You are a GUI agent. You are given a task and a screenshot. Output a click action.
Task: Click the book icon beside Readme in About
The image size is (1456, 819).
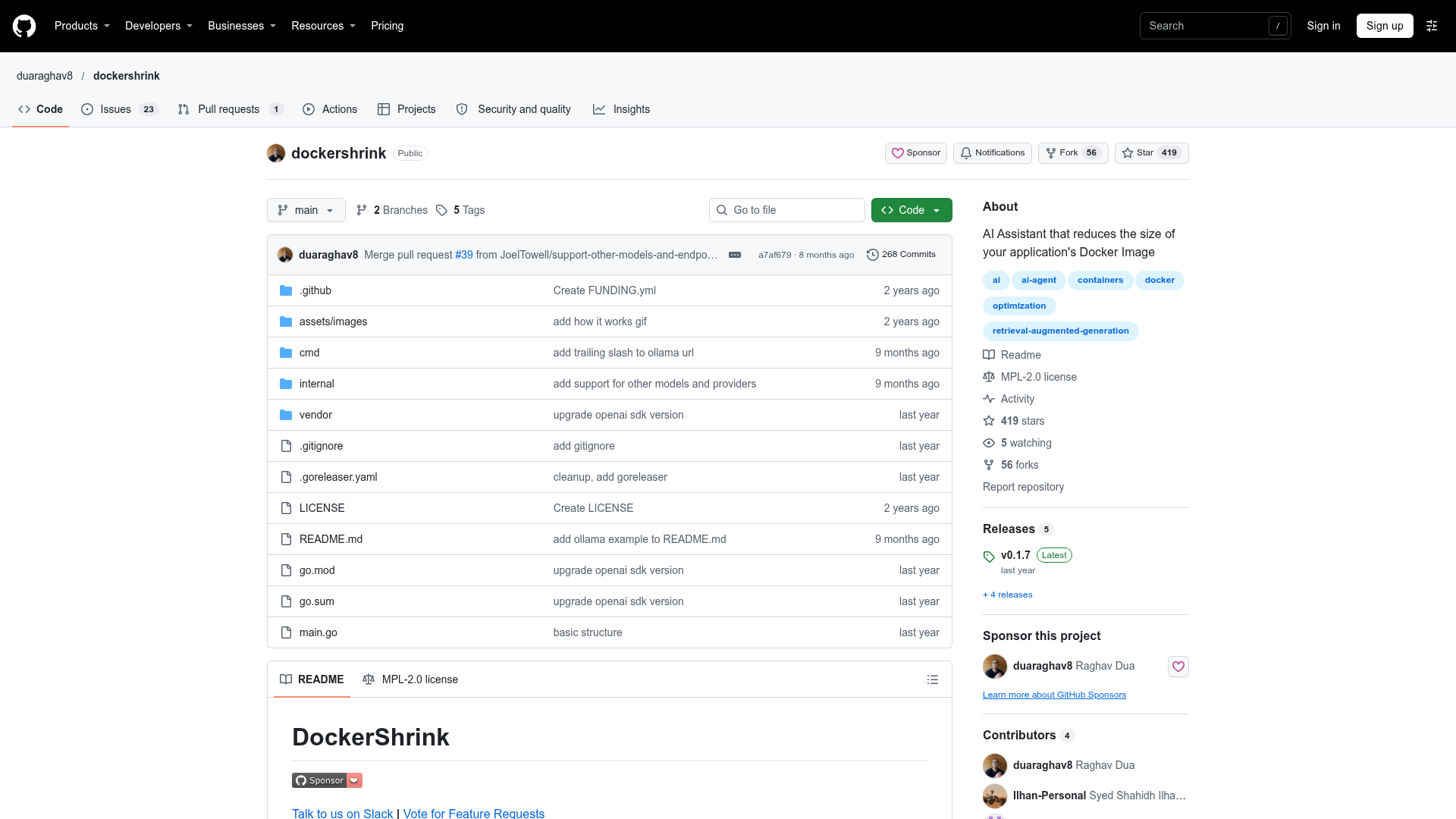[x=989, y=355]
